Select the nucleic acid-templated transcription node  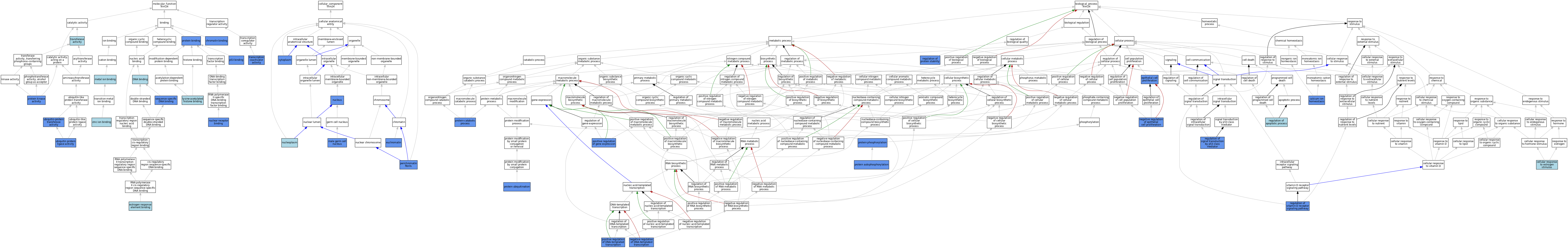[x=637, y=186]
